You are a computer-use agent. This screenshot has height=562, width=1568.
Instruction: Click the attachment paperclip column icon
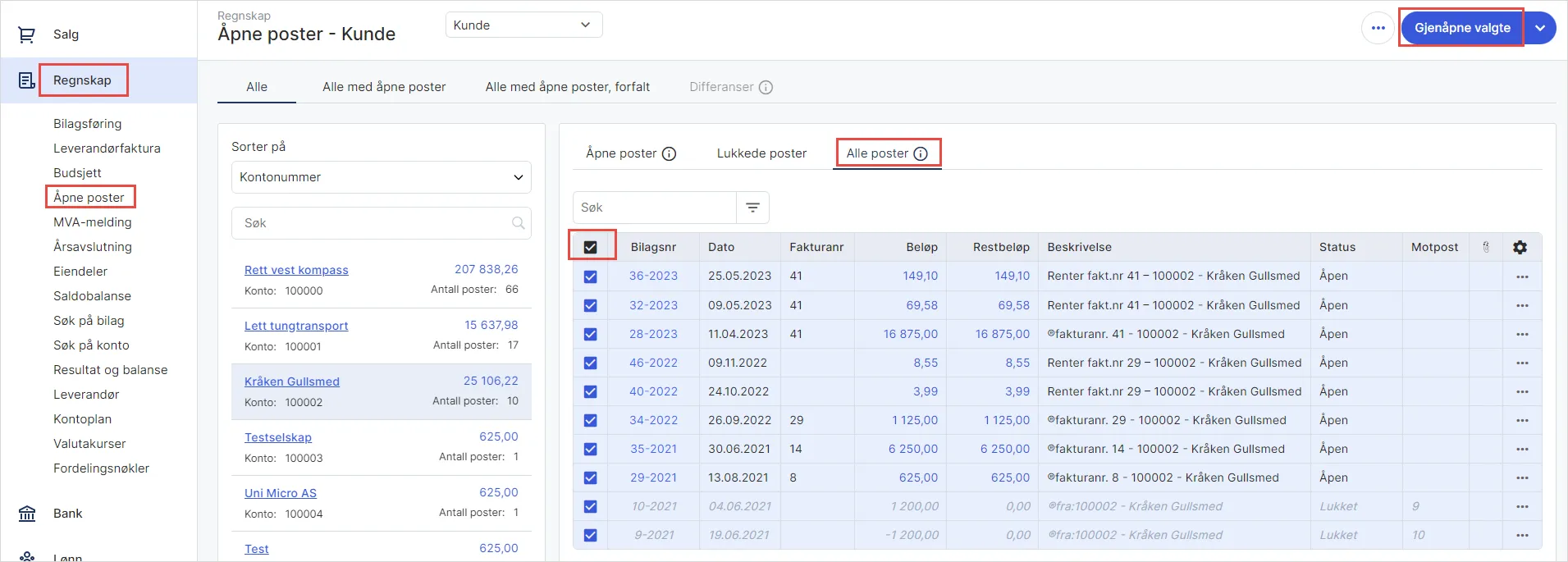1485,247
